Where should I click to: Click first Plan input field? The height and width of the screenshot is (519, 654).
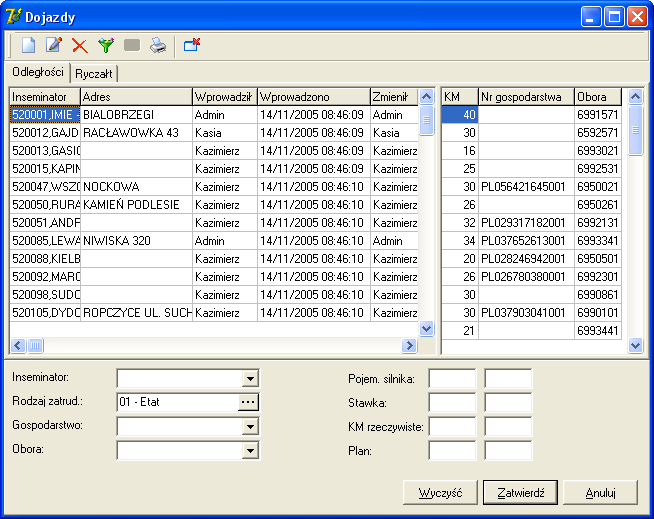pyautogui.click(x=452, y=451)
